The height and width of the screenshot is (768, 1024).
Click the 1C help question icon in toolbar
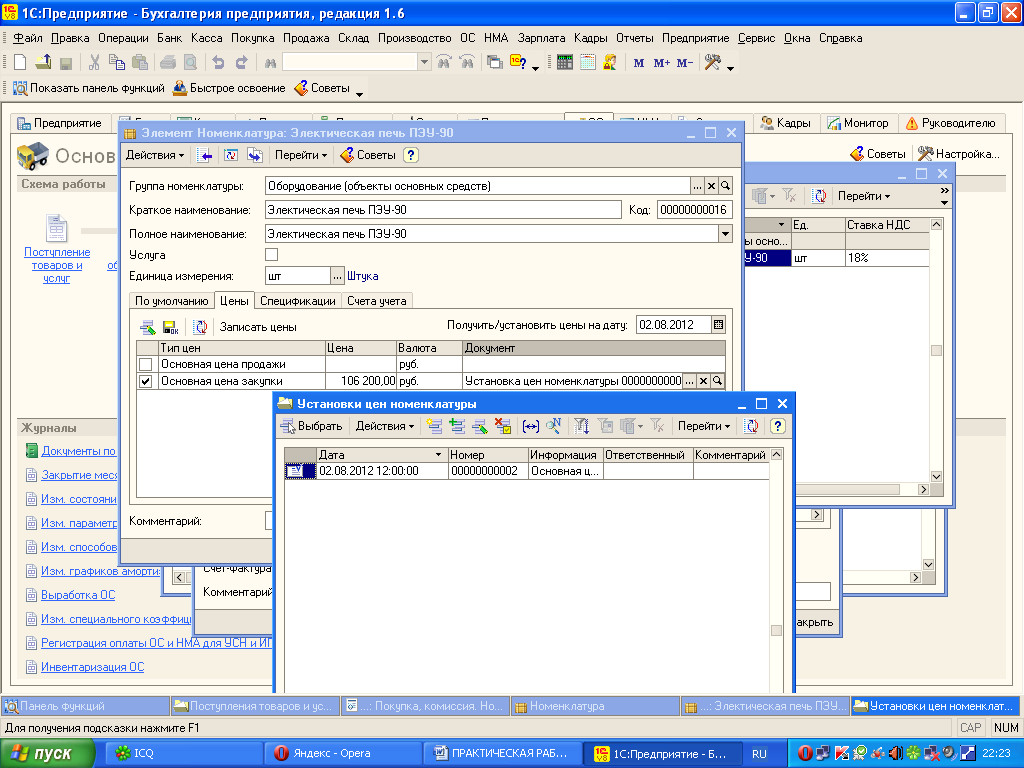coord(519,63)
